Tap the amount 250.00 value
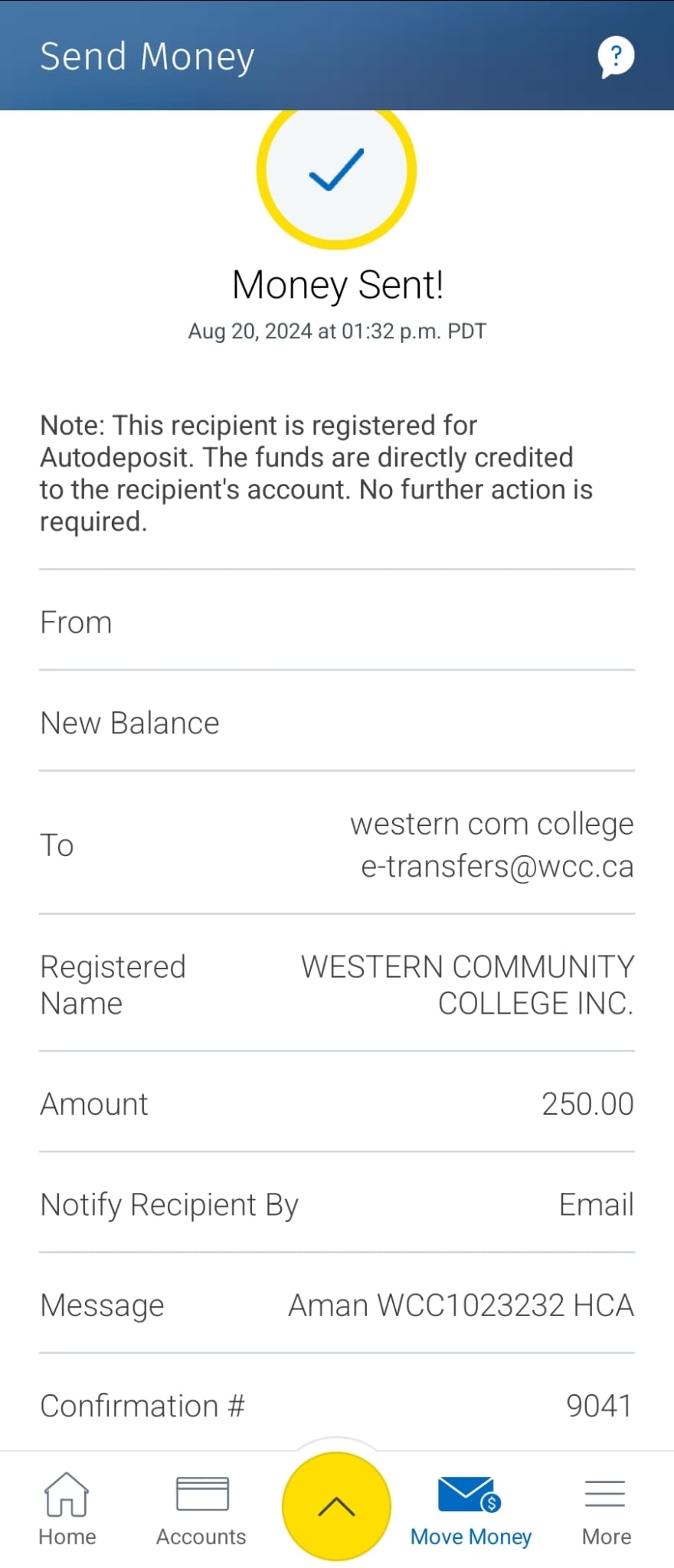This screenshot has height=1568, width=674. point(587,1104)
